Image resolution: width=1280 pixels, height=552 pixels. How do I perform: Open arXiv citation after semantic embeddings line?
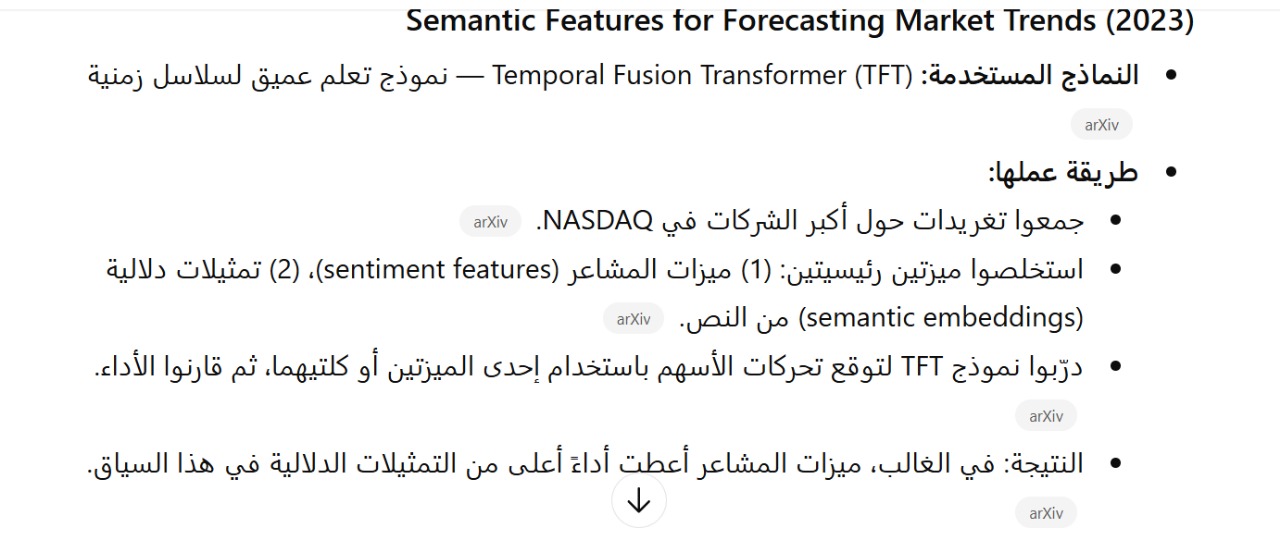point(633,319)
